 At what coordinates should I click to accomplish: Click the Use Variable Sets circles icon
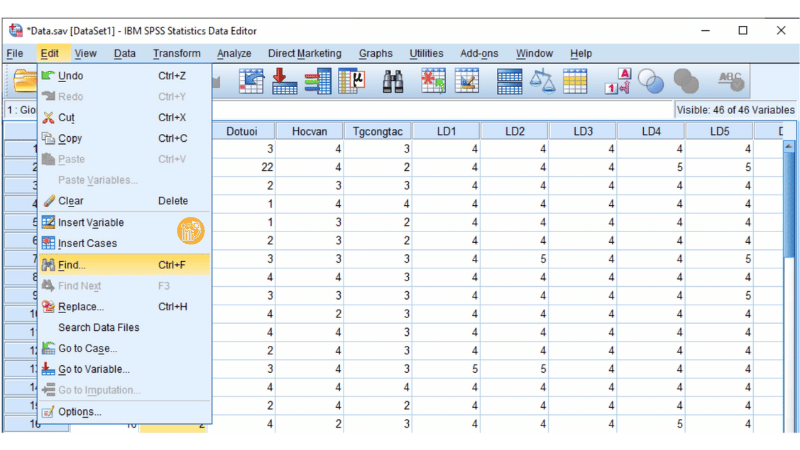click(651, 81)
